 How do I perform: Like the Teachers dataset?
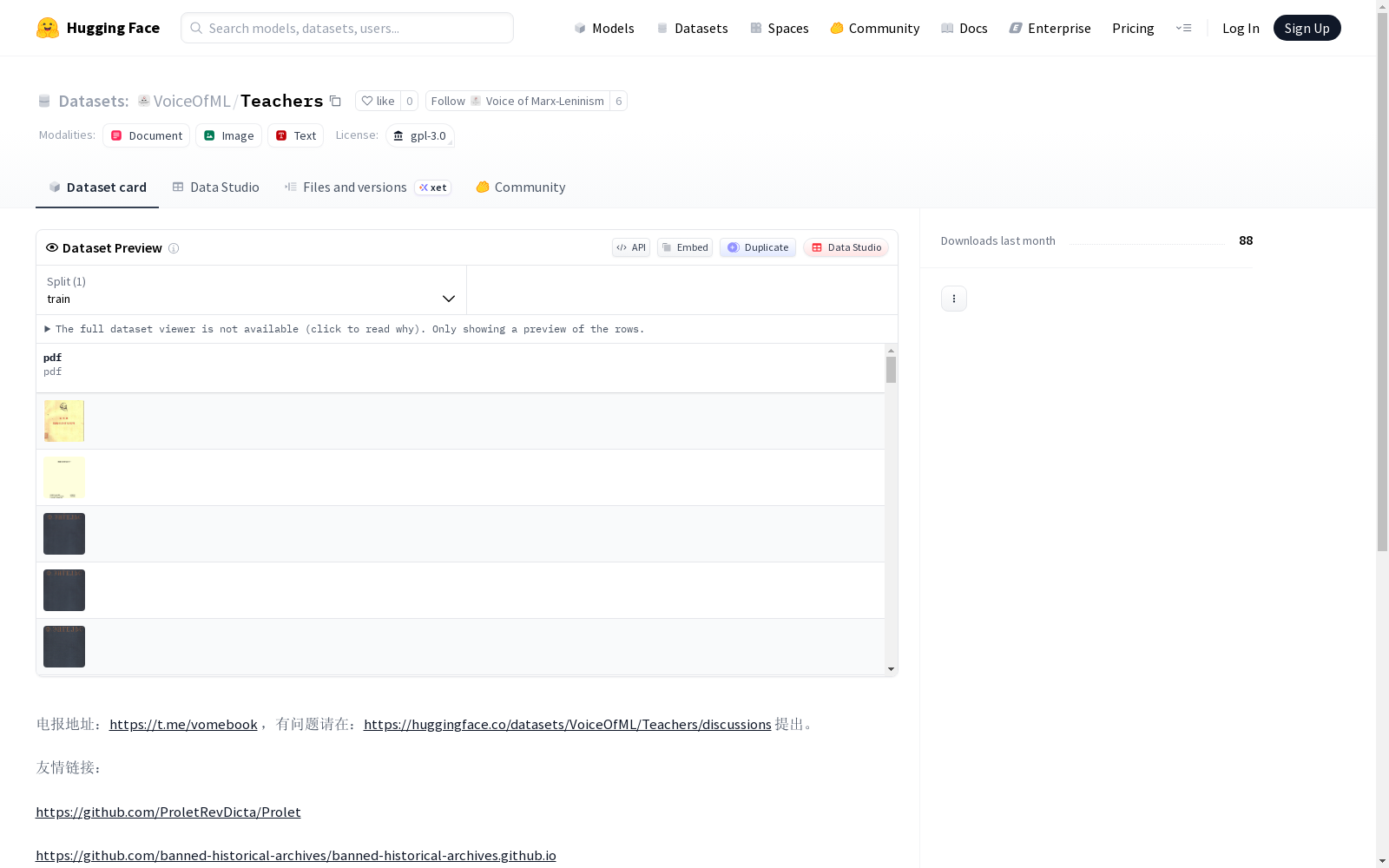point(378,101)
